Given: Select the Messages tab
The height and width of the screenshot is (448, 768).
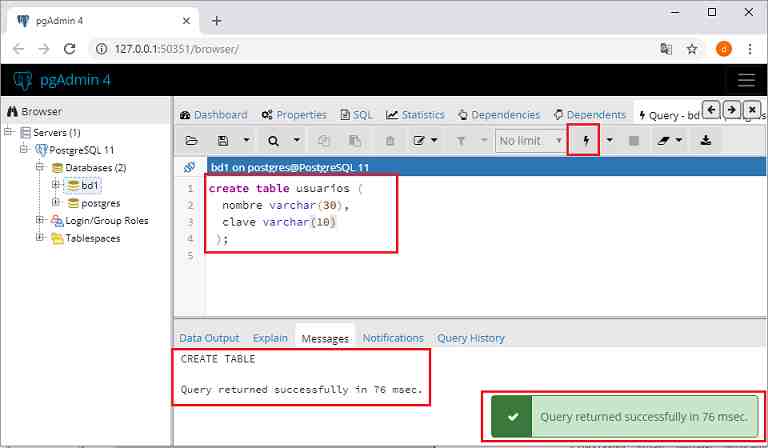Looking at the screenshot, I should tap(325, 338).
